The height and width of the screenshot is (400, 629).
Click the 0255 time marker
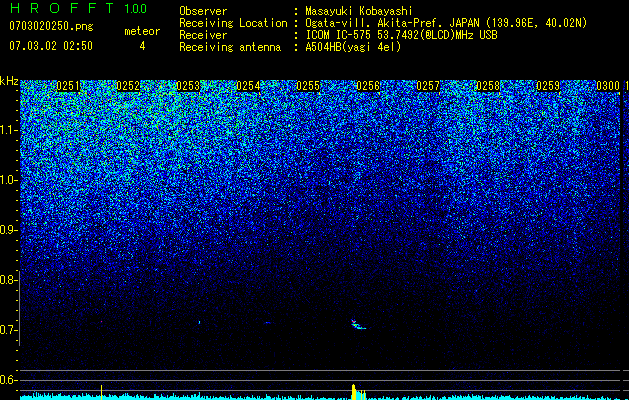click(308, 86)
